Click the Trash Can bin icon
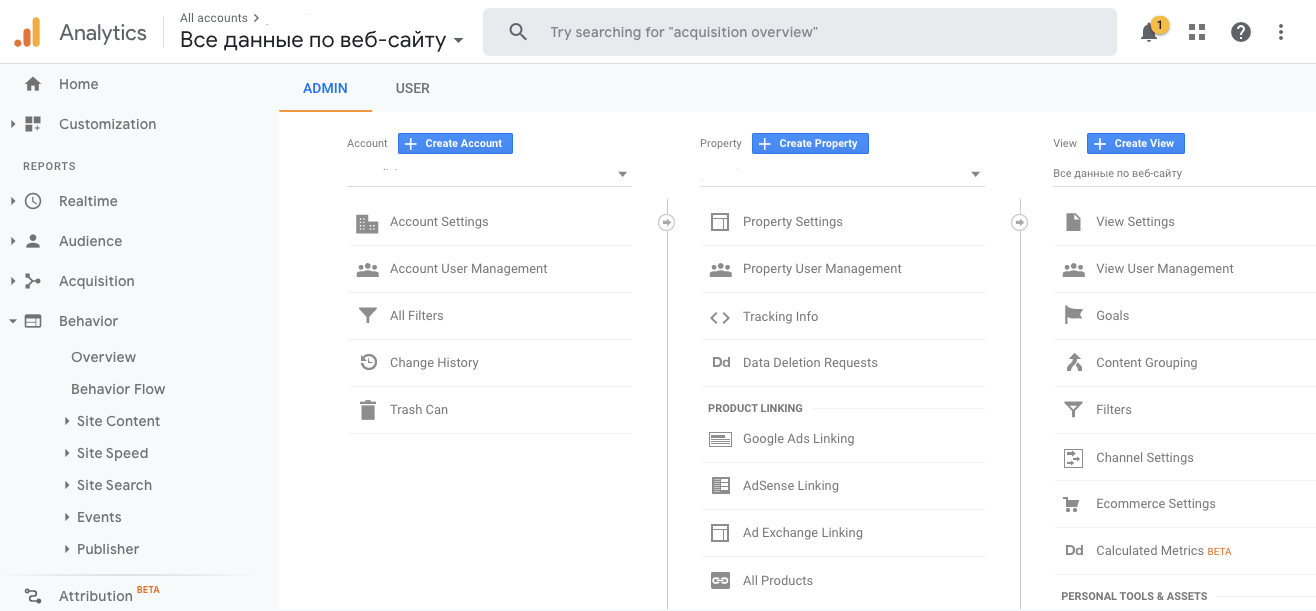 pos(368,410)
